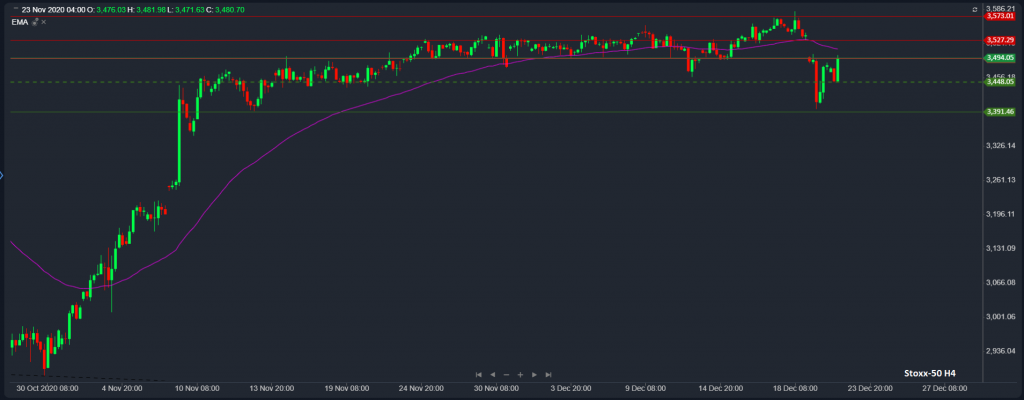Select the 3,573.01 red price label
This screenshot has height=400, width=1024.
tap(999, 17)
